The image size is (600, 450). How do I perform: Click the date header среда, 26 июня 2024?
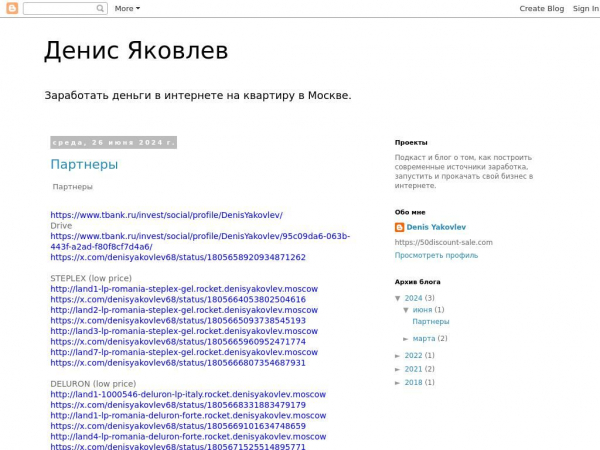click(x=113, y=143)
